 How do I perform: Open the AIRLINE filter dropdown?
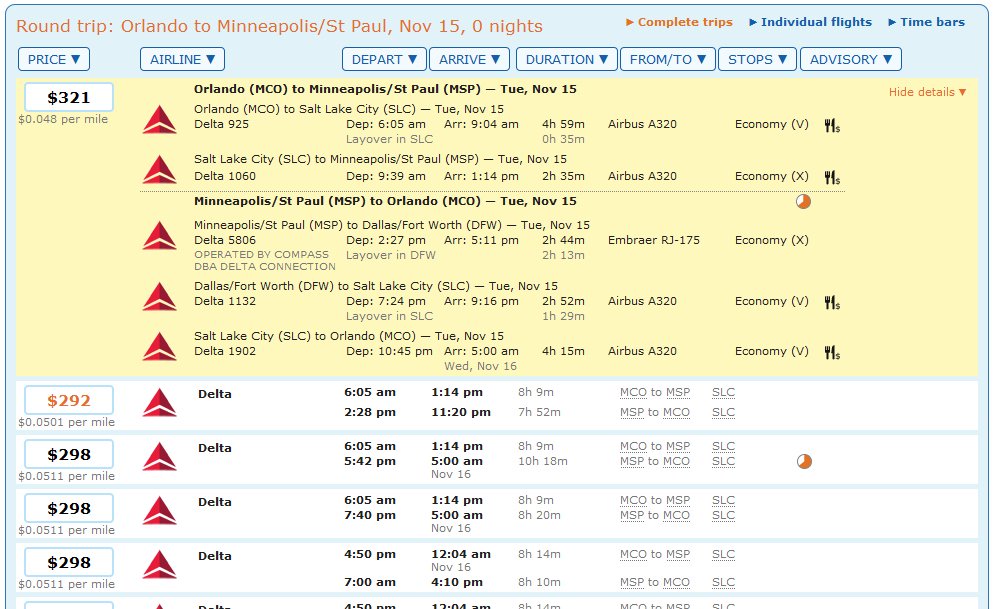click(x=182, y=59)
